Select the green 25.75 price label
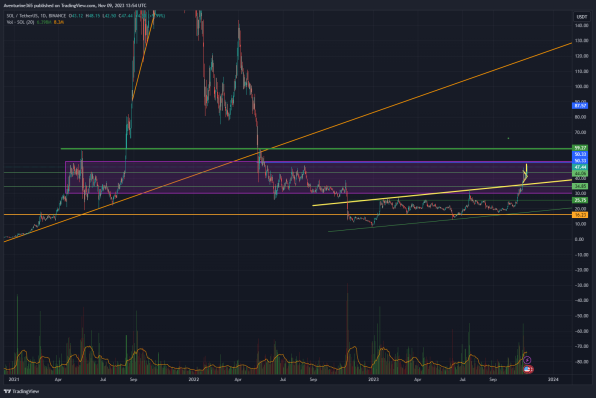 [580, 200]
